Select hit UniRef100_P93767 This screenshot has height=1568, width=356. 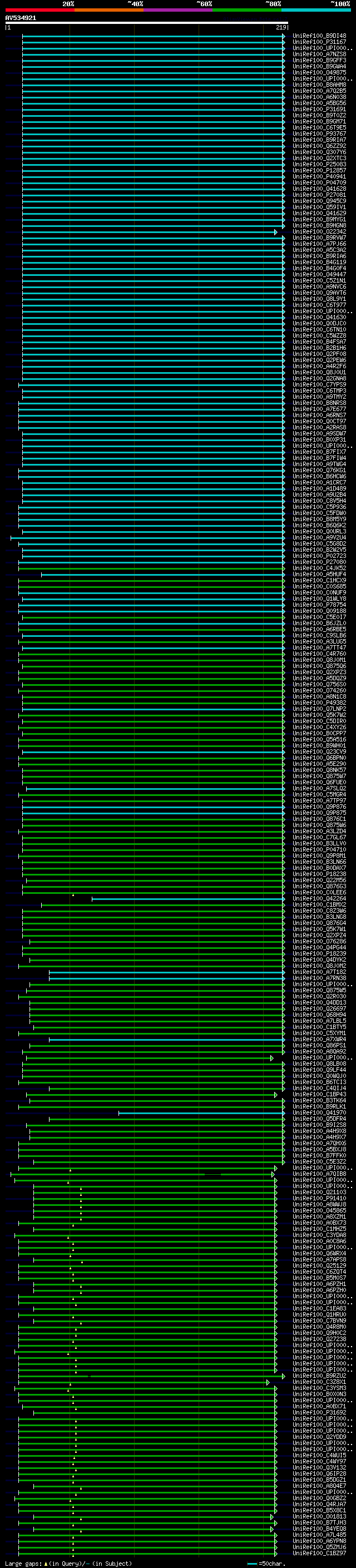(x=319, y=133)
